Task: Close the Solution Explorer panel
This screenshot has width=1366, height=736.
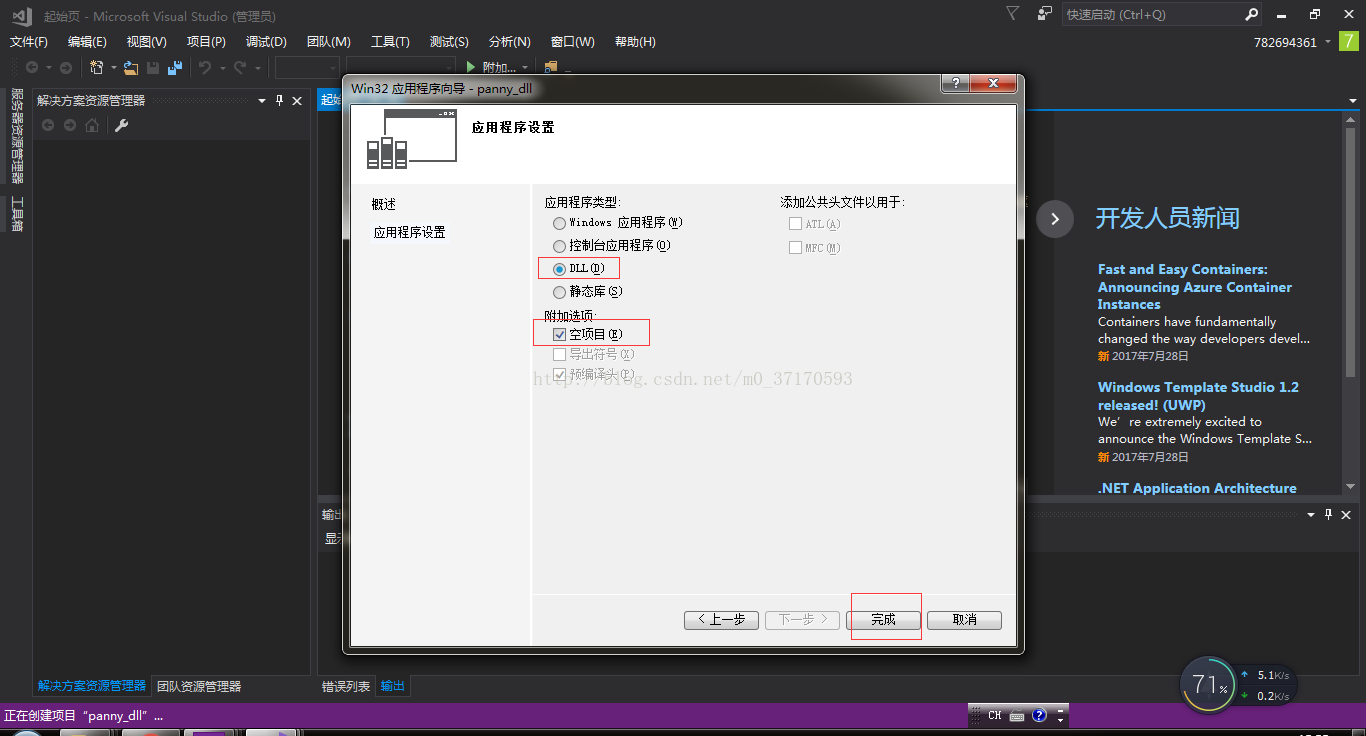Action: click(297, 100)
